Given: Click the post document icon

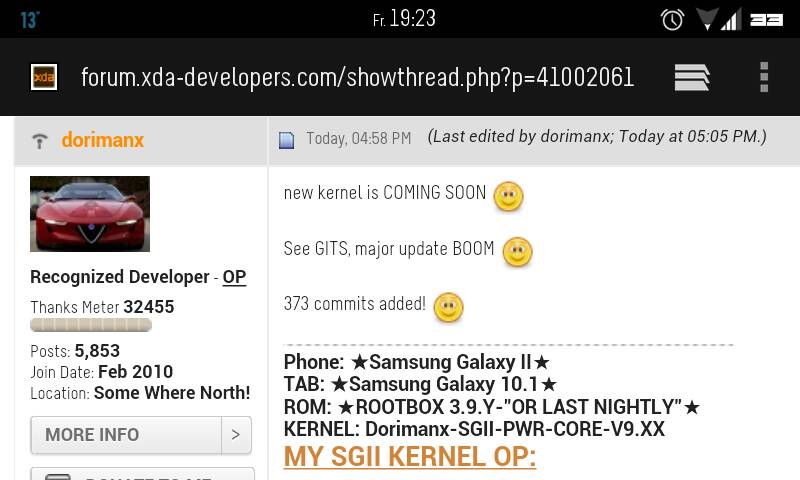Looking at the screenshot, I should click(286, 140).
